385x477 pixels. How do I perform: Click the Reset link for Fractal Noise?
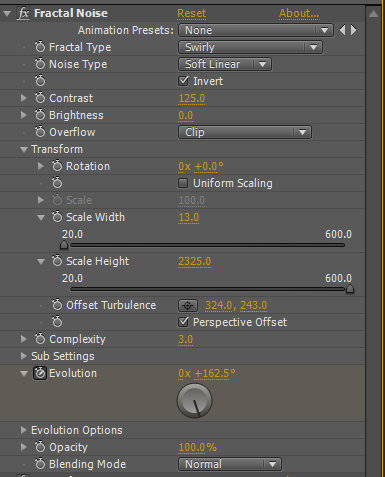pyautogui.click(x=192, y=13)
